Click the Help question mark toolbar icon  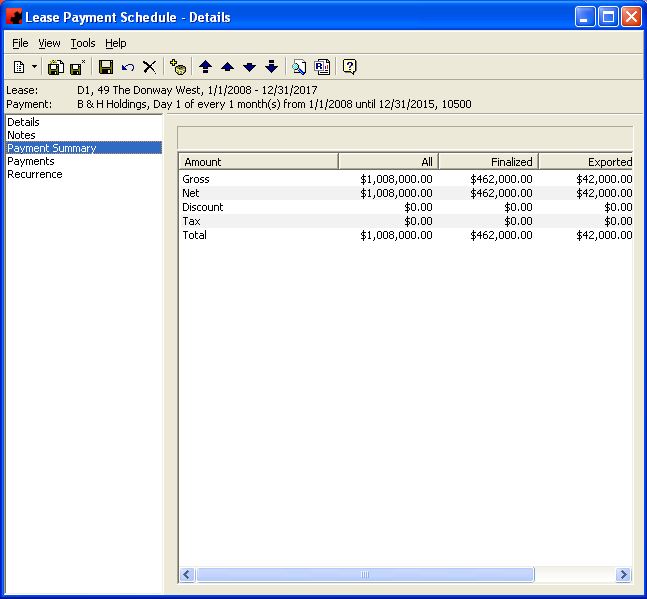(349, 67)
